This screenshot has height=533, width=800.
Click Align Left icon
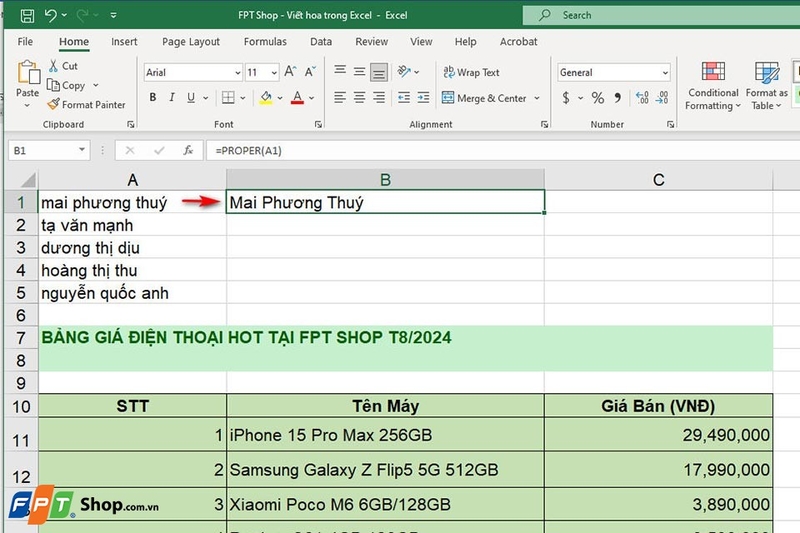[x=340, y=97]
